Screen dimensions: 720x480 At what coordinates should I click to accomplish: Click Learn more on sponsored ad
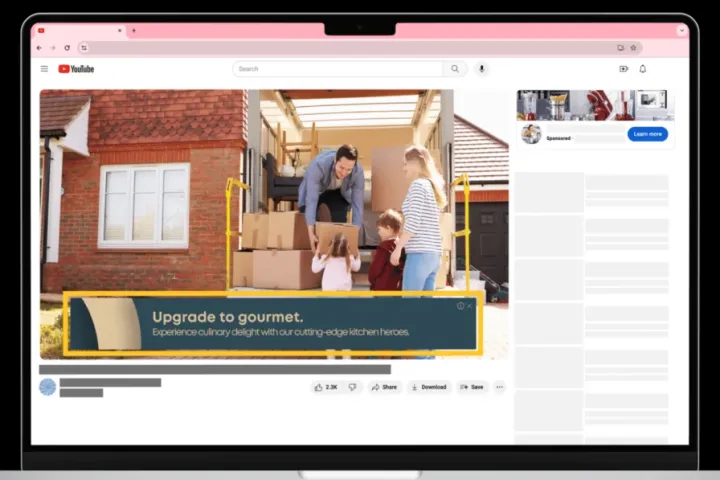click(x=647, y=134)
